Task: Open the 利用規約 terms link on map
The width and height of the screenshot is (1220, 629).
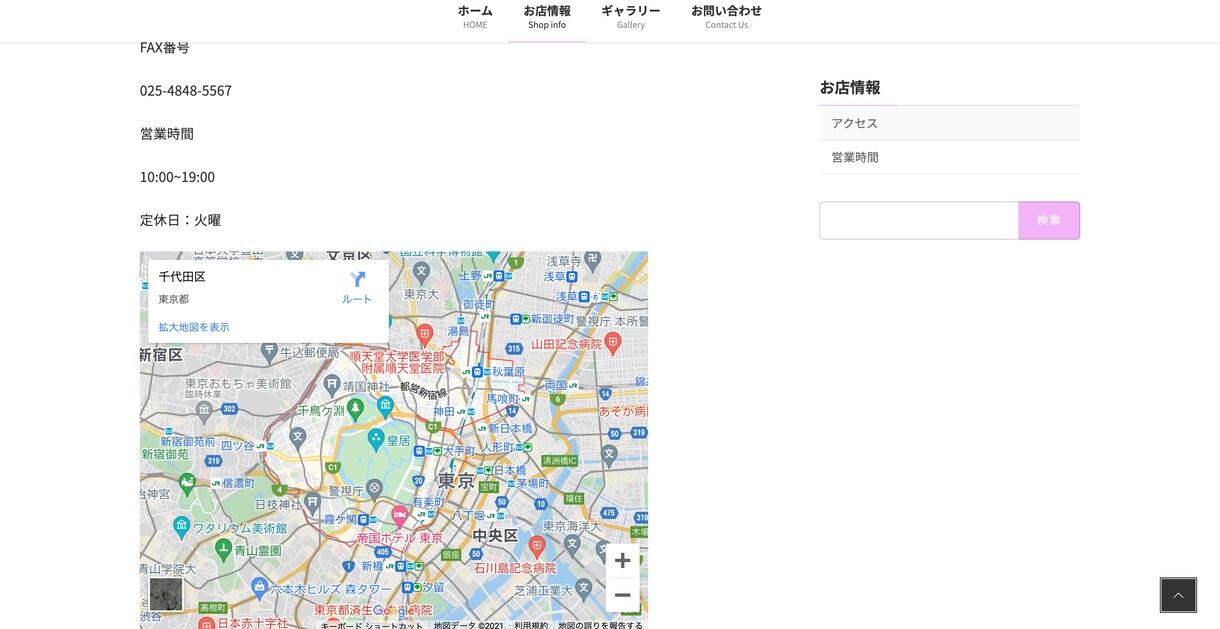Action: tap(531, 625)
